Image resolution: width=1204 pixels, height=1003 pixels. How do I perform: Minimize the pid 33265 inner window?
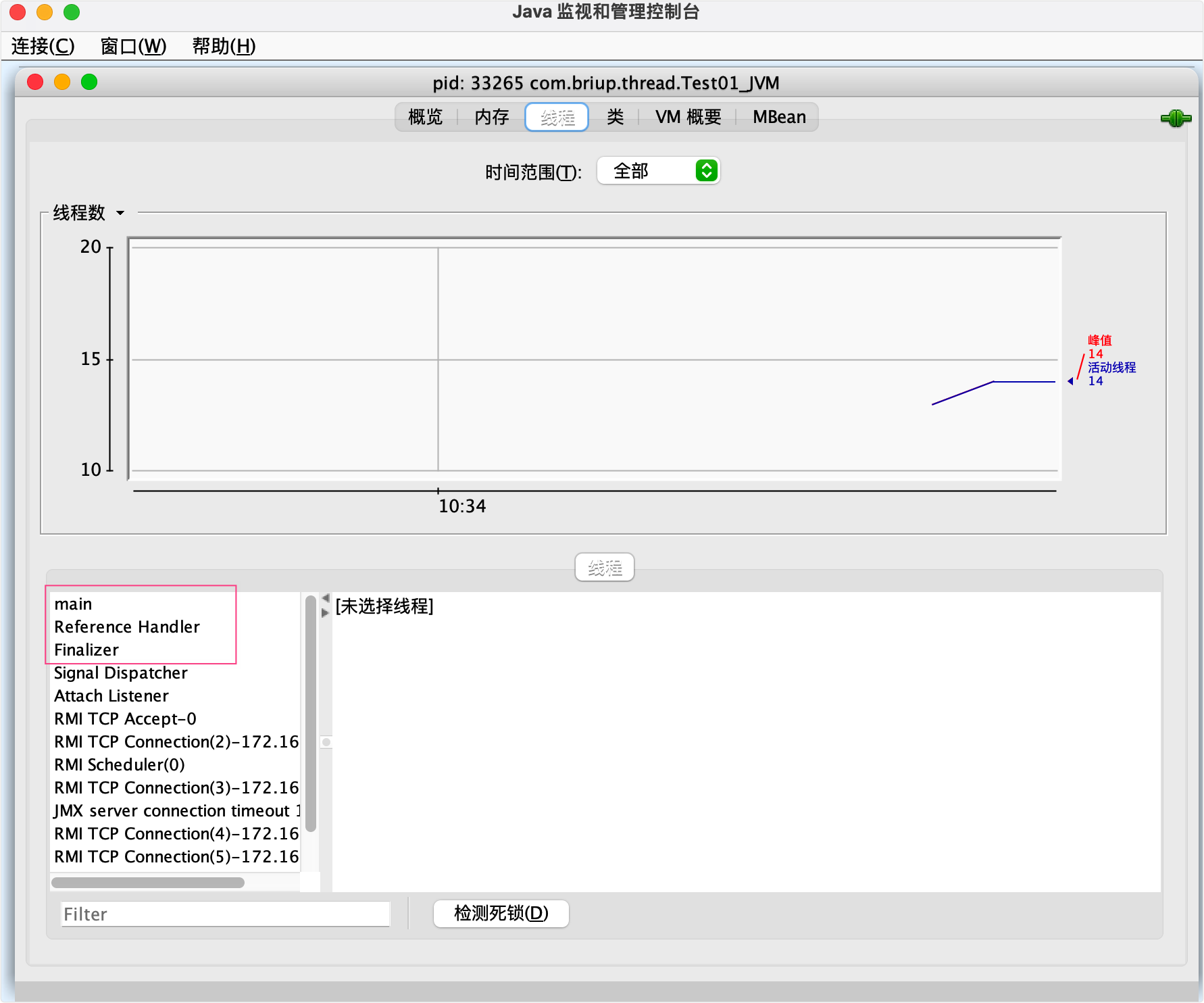(62, 82)
